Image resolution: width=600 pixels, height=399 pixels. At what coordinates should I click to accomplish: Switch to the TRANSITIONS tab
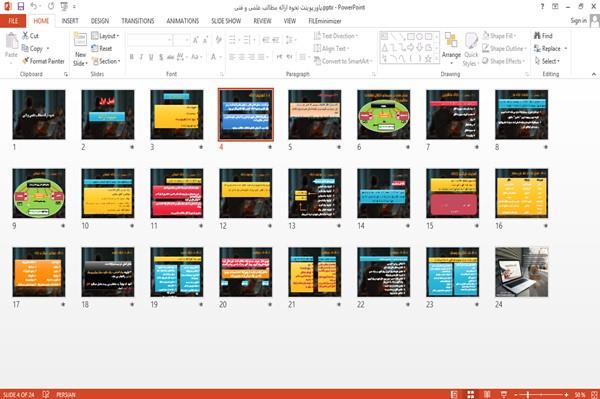point(138,21)
